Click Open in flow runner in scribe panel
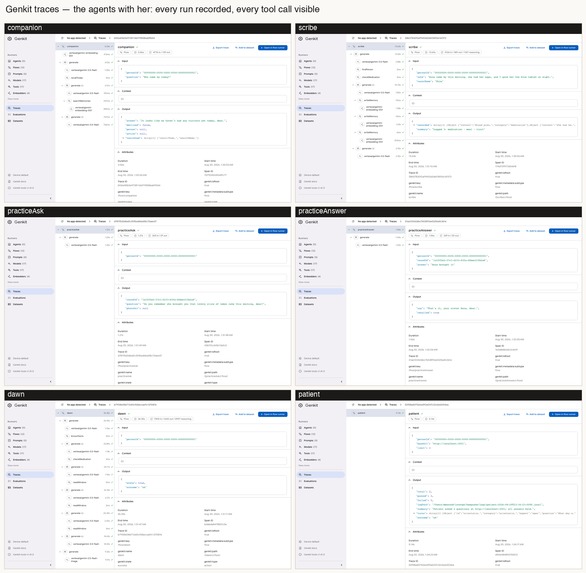The height and width of the screenshot is (573, 586). [563, 47]
